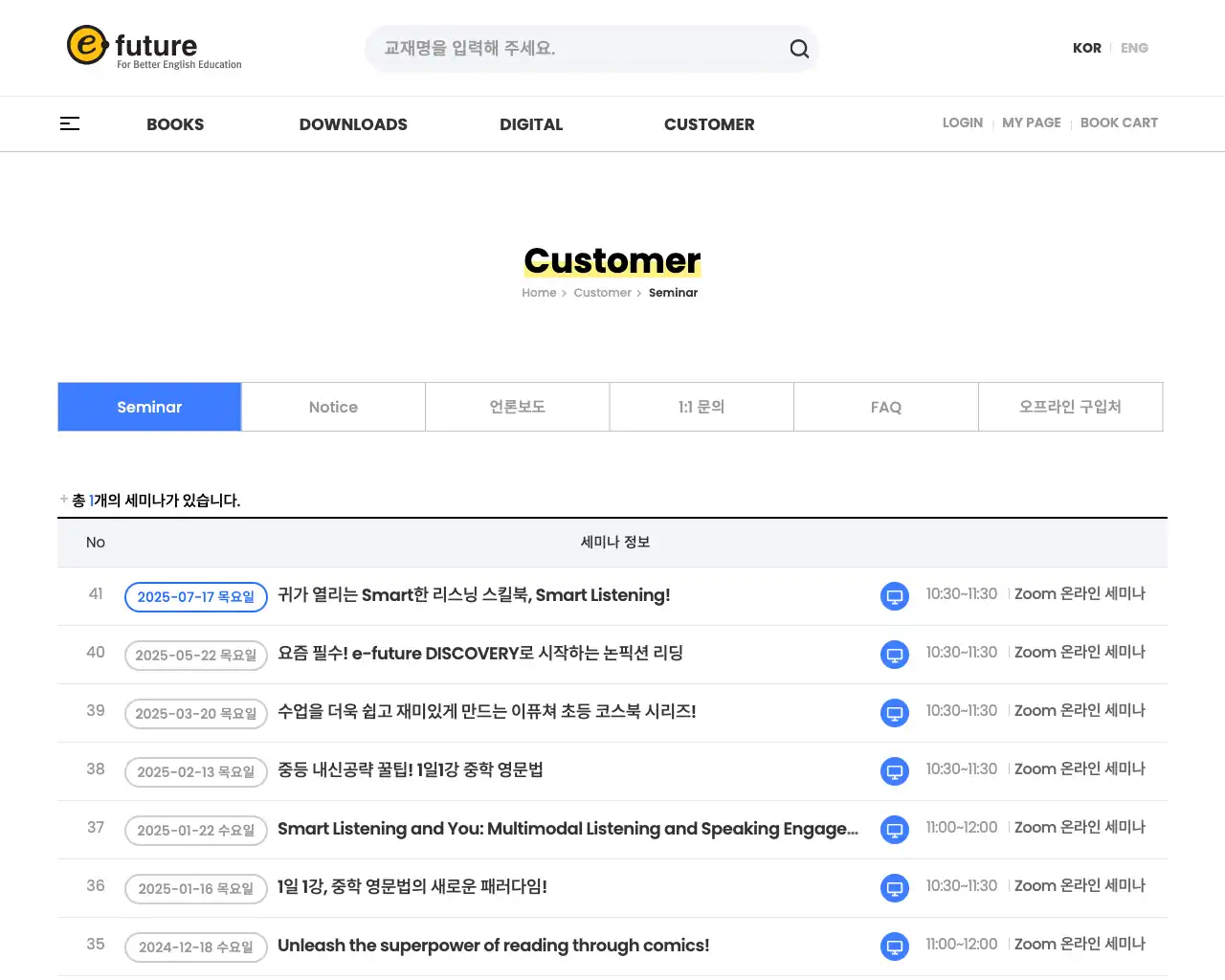Click the e-future logo
Screen dimensions: 1225x980
154,47
